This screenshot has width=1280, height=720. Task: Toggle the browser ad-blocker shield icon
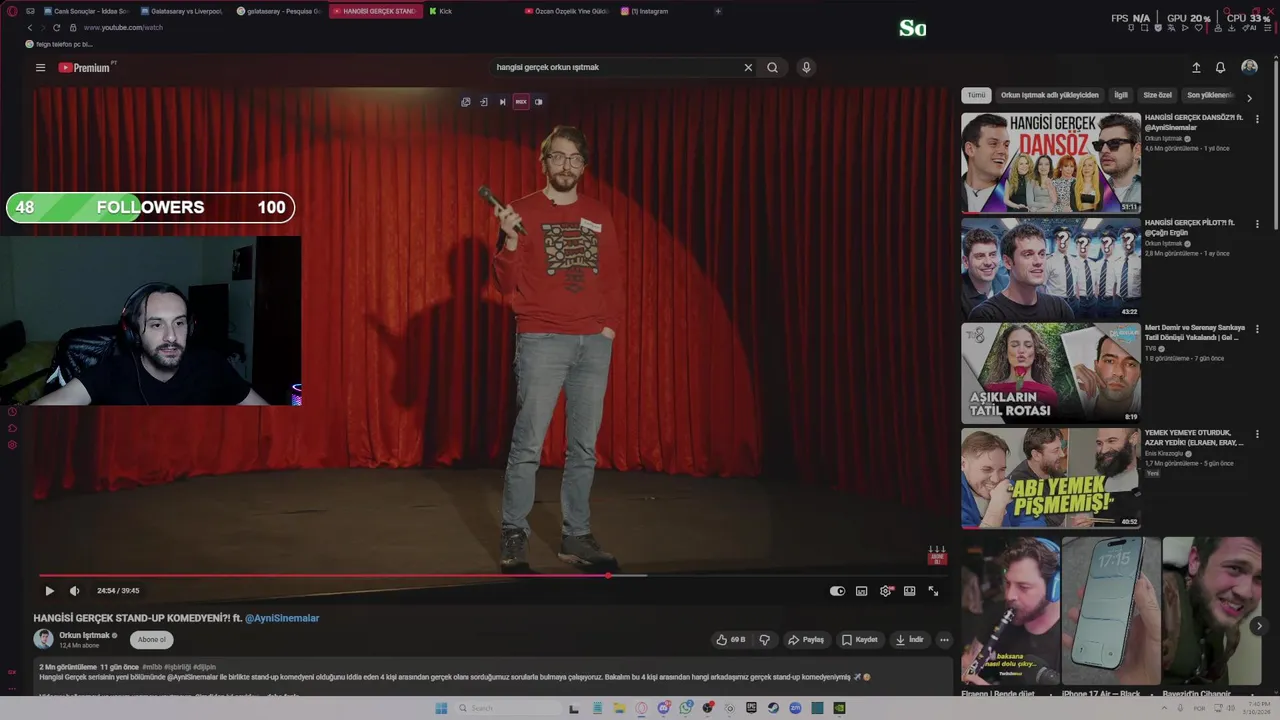pyautogui.click(x=1158, y=28)
